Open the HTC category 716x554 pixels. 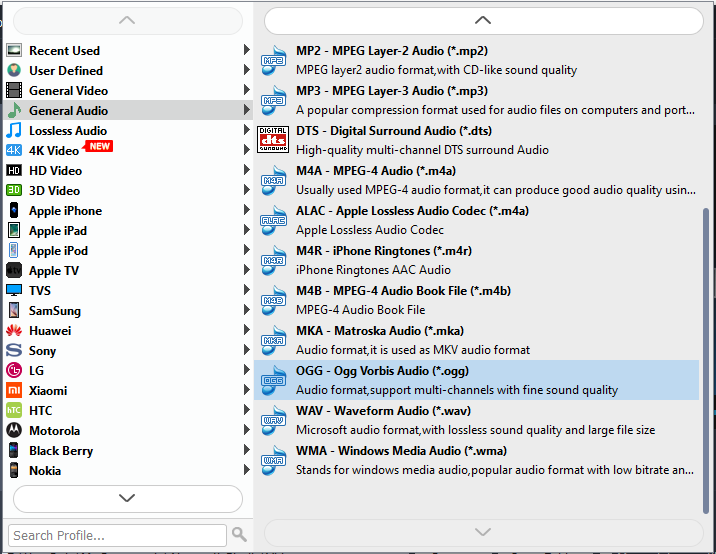point(128,410)
